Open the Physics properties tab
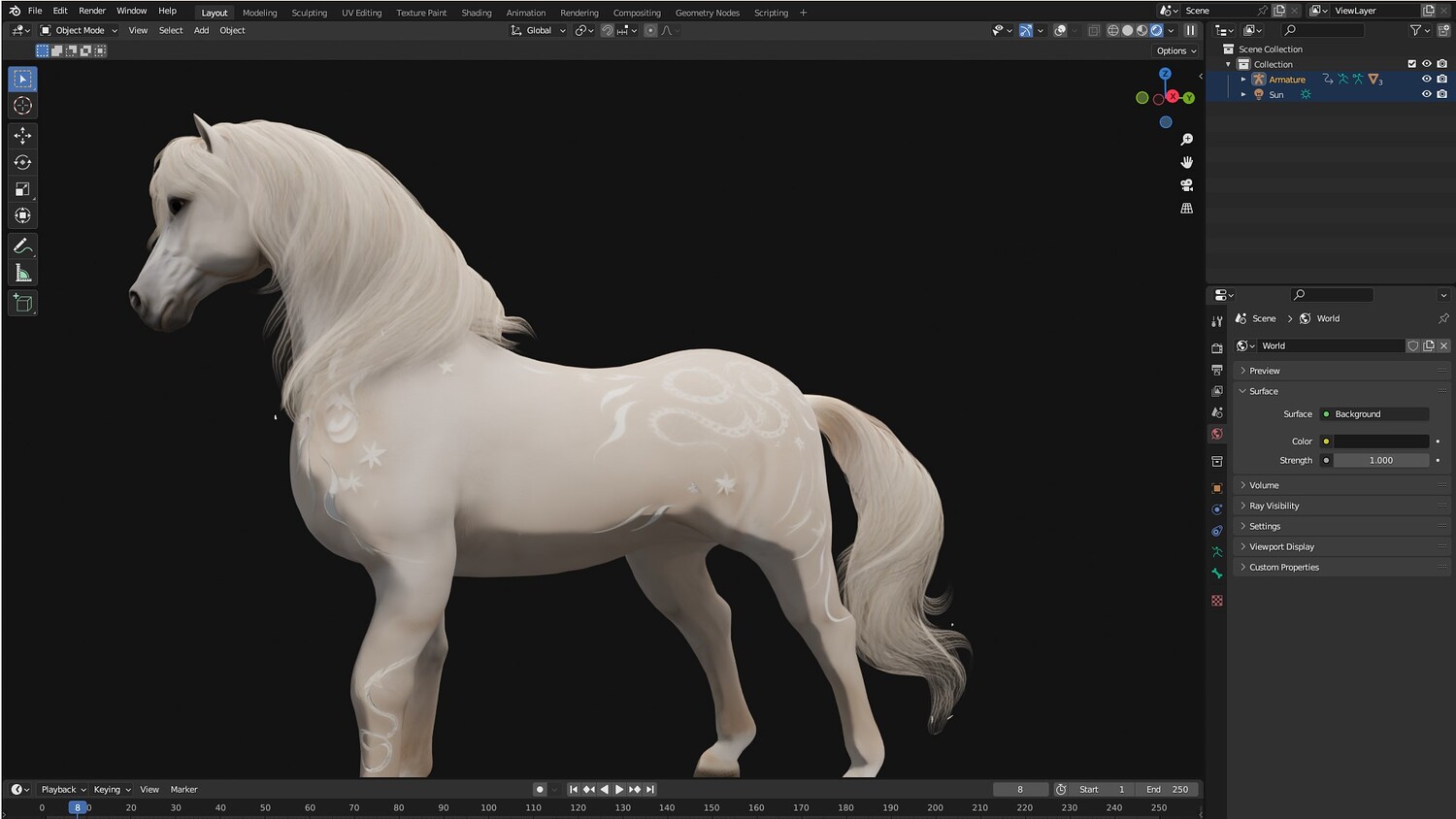The height and width of the screenshot is (819, 1456). pos(1217,509)
